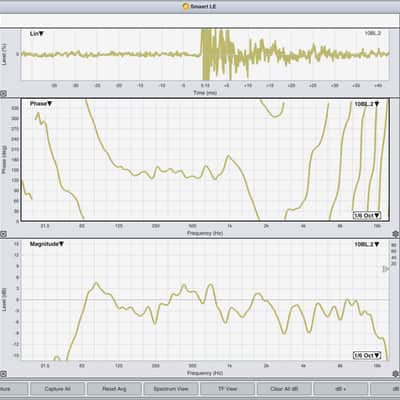Click the Capture All button

[57, 389]
